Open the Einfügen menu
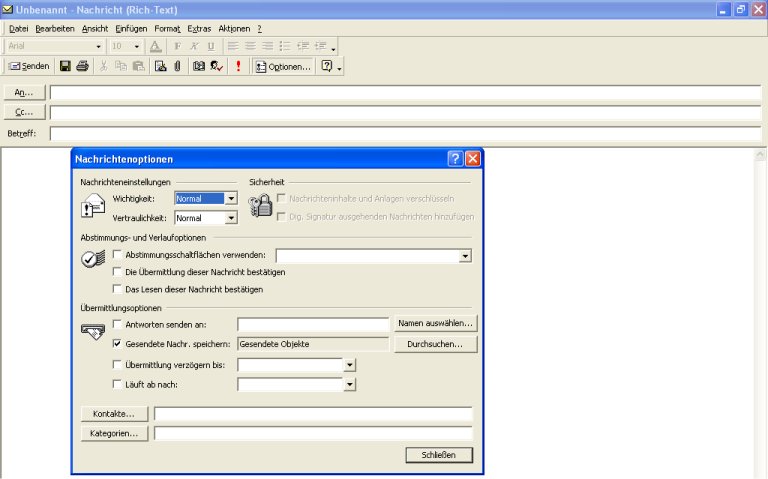768x479 pixels. [x=131, y=29]
